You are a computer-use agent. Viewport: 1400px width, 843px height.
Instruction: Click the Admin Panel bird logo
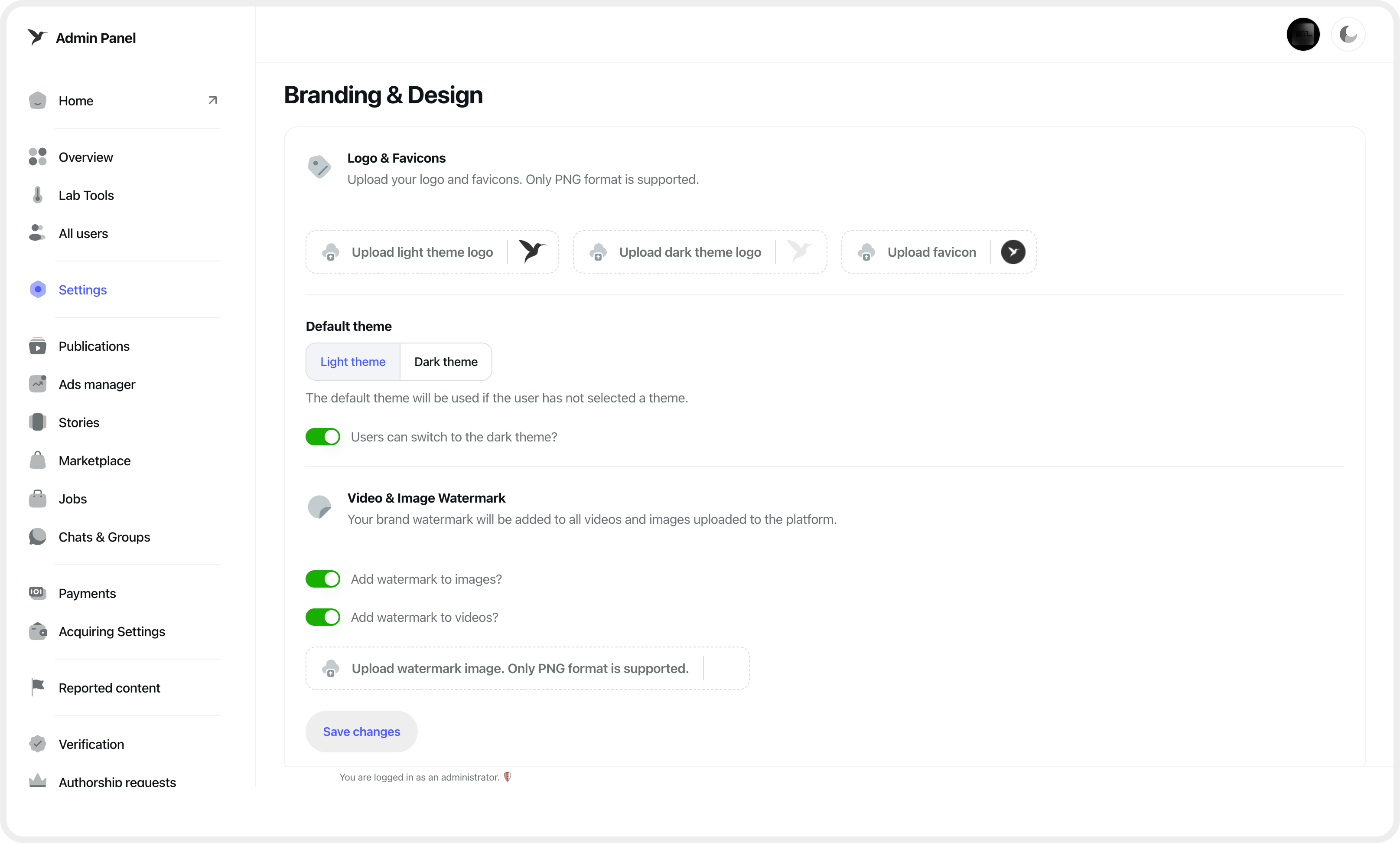(x=36, y=37)
